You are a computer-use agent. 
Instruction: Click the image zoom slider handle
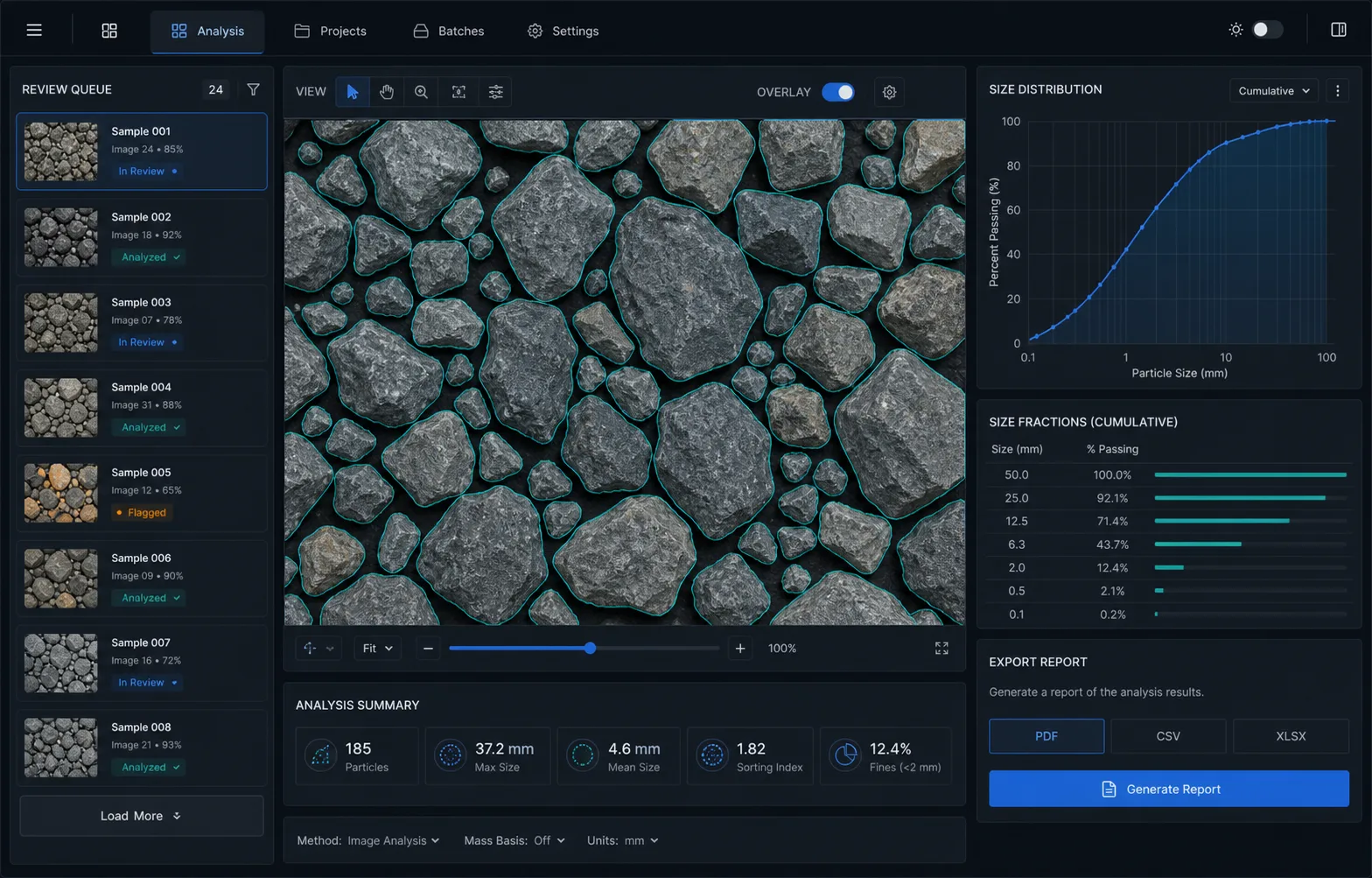pos(591,649)
